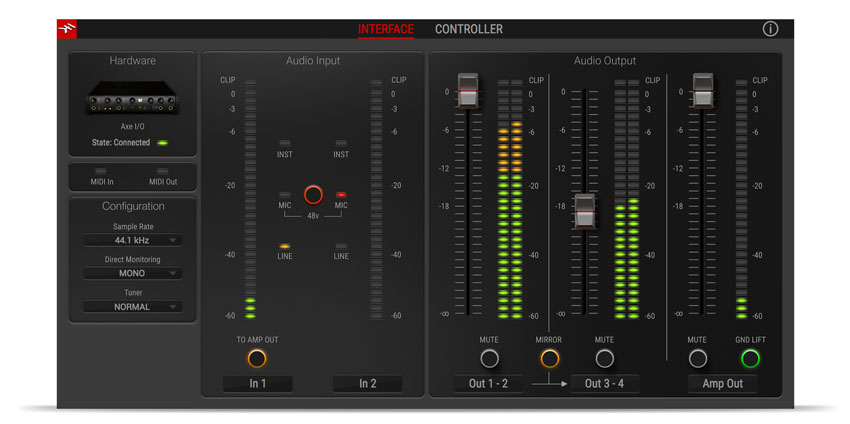
Task: Click the Out 3 - 4 fader handle
Action: pyautogui.click(x=584, y=211)
